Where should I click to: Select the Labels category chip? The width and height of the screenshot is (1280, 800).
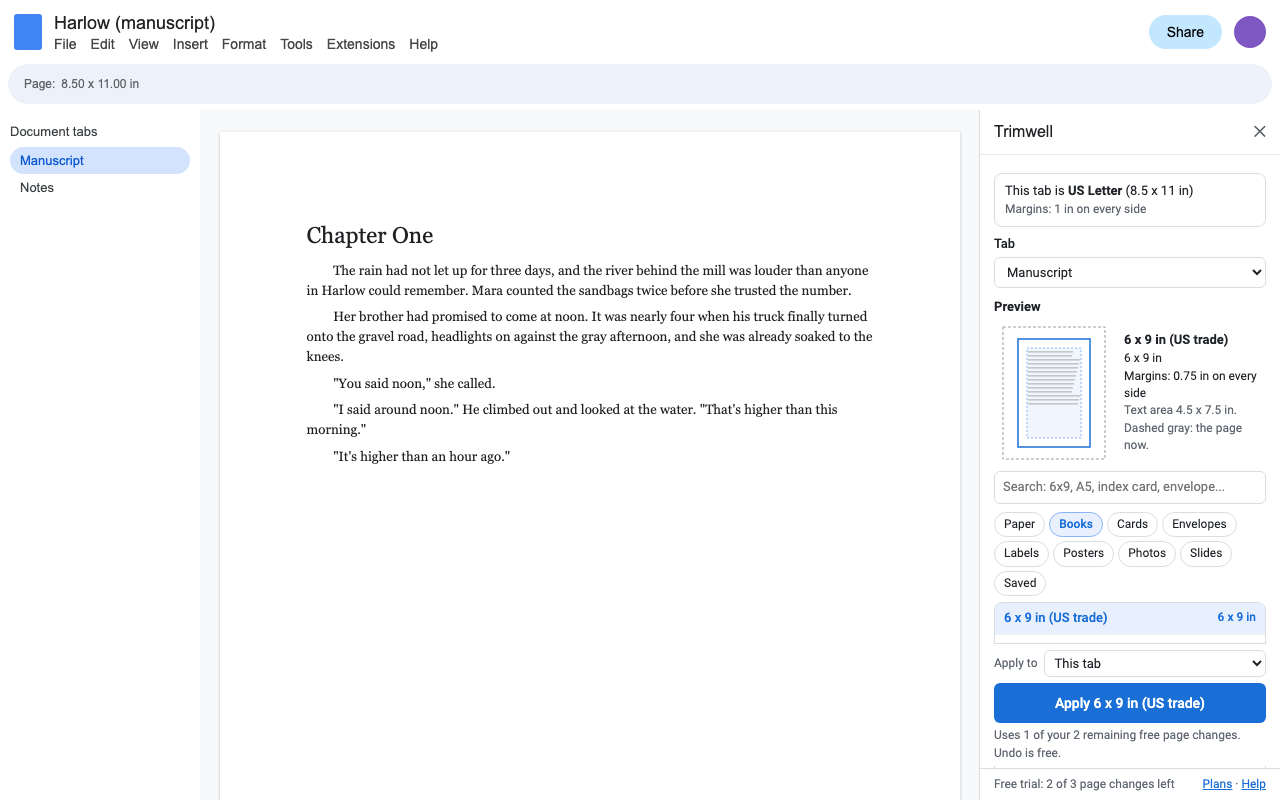click(1021, 553)
